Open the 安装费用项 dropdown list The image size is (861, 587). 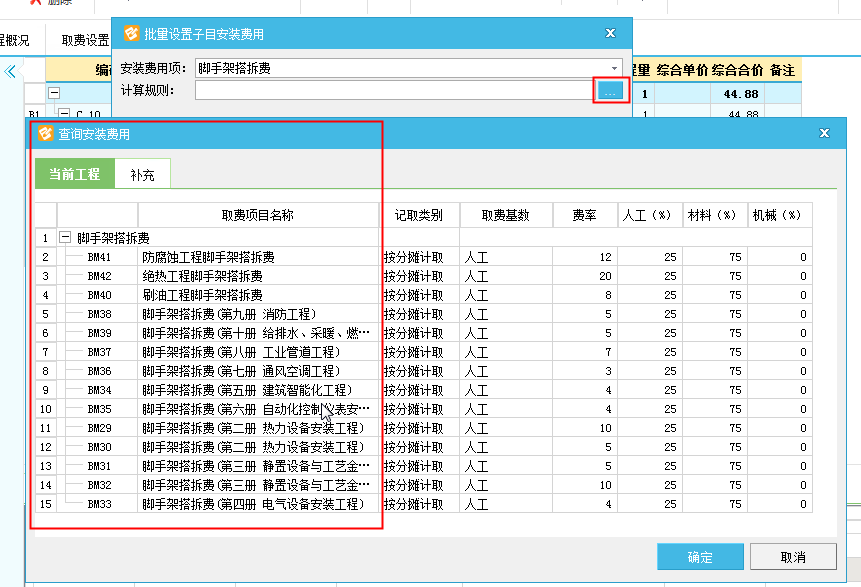coord(614,68)
